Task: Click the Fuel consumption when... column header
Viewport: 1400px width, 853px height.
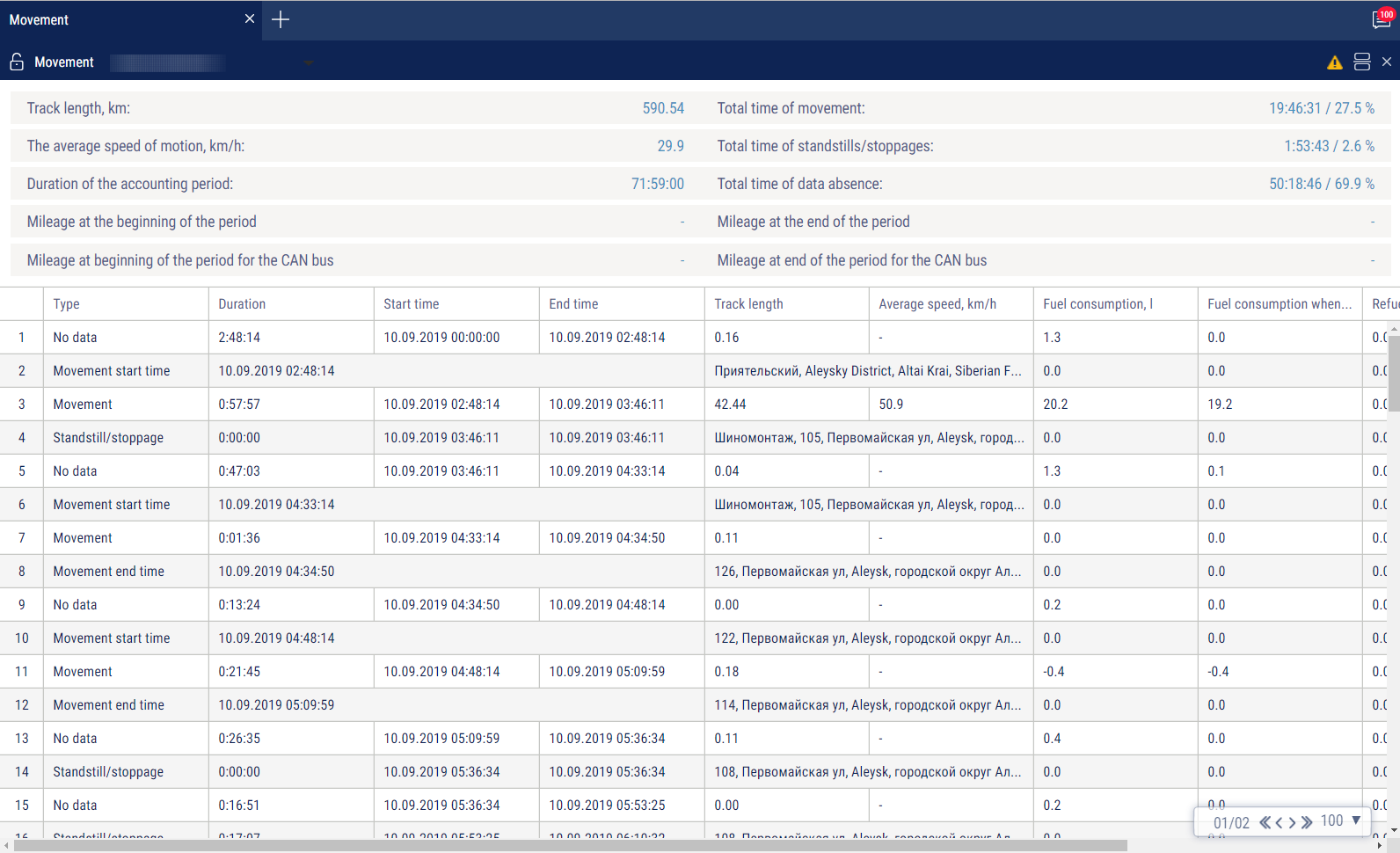Action: (1280, 303)
